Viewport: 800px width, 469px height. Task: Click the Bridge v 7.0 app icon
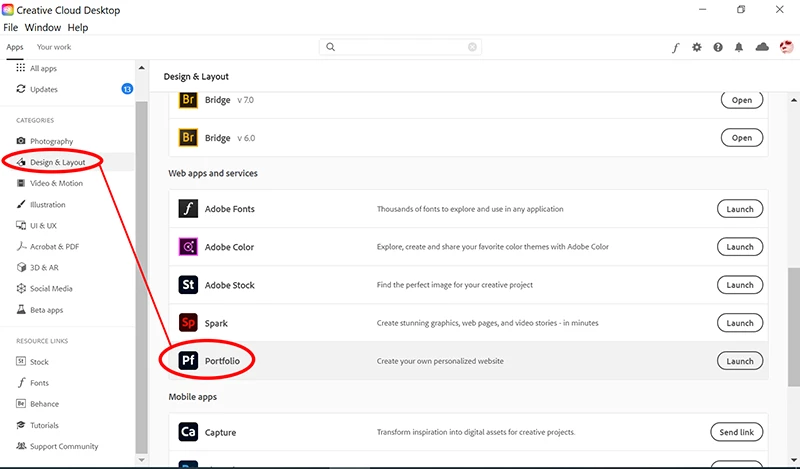click(188, 100)
